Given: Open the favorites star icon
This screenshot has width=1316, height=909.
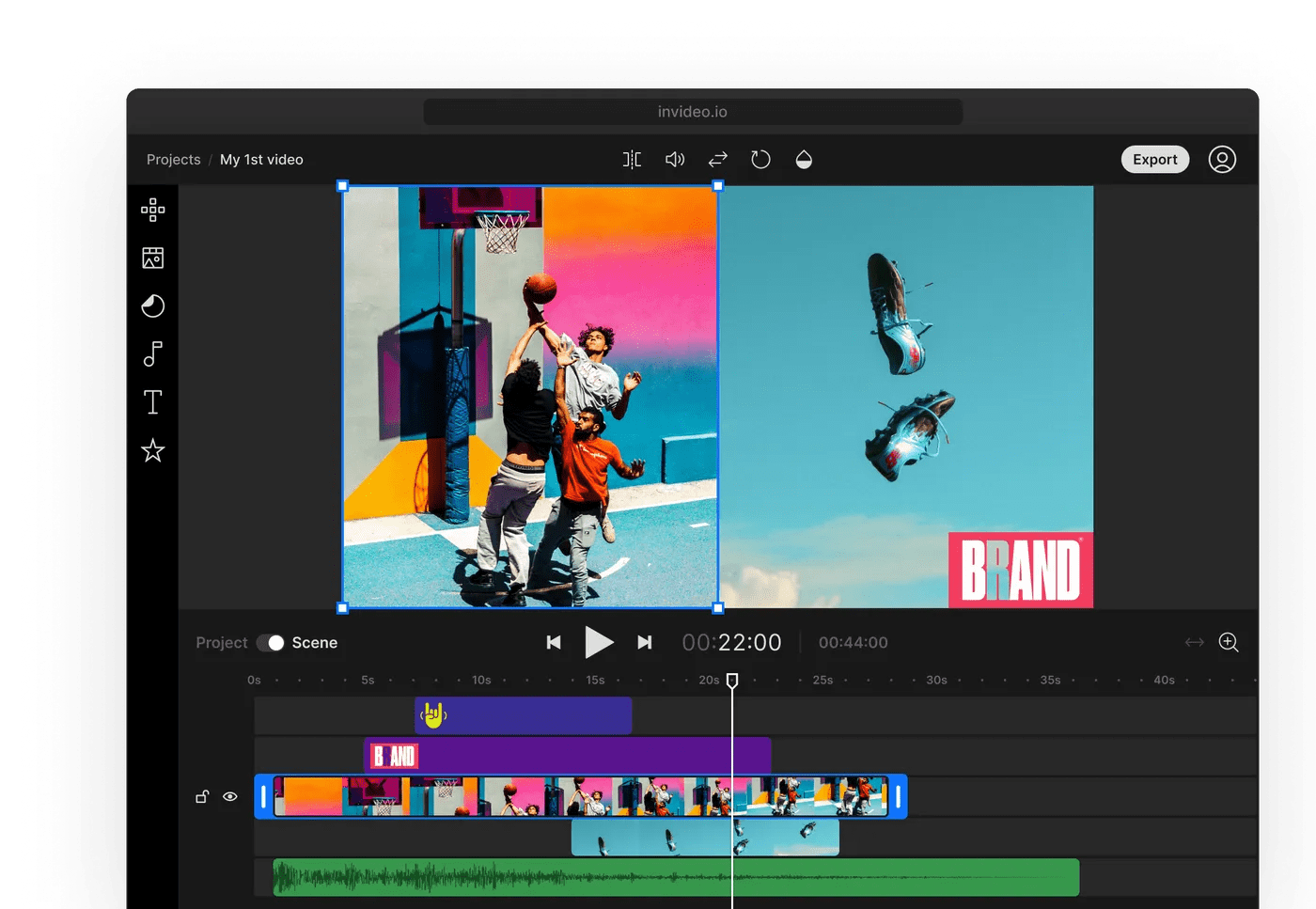Looking at the screenshot, I should [153, 450].
